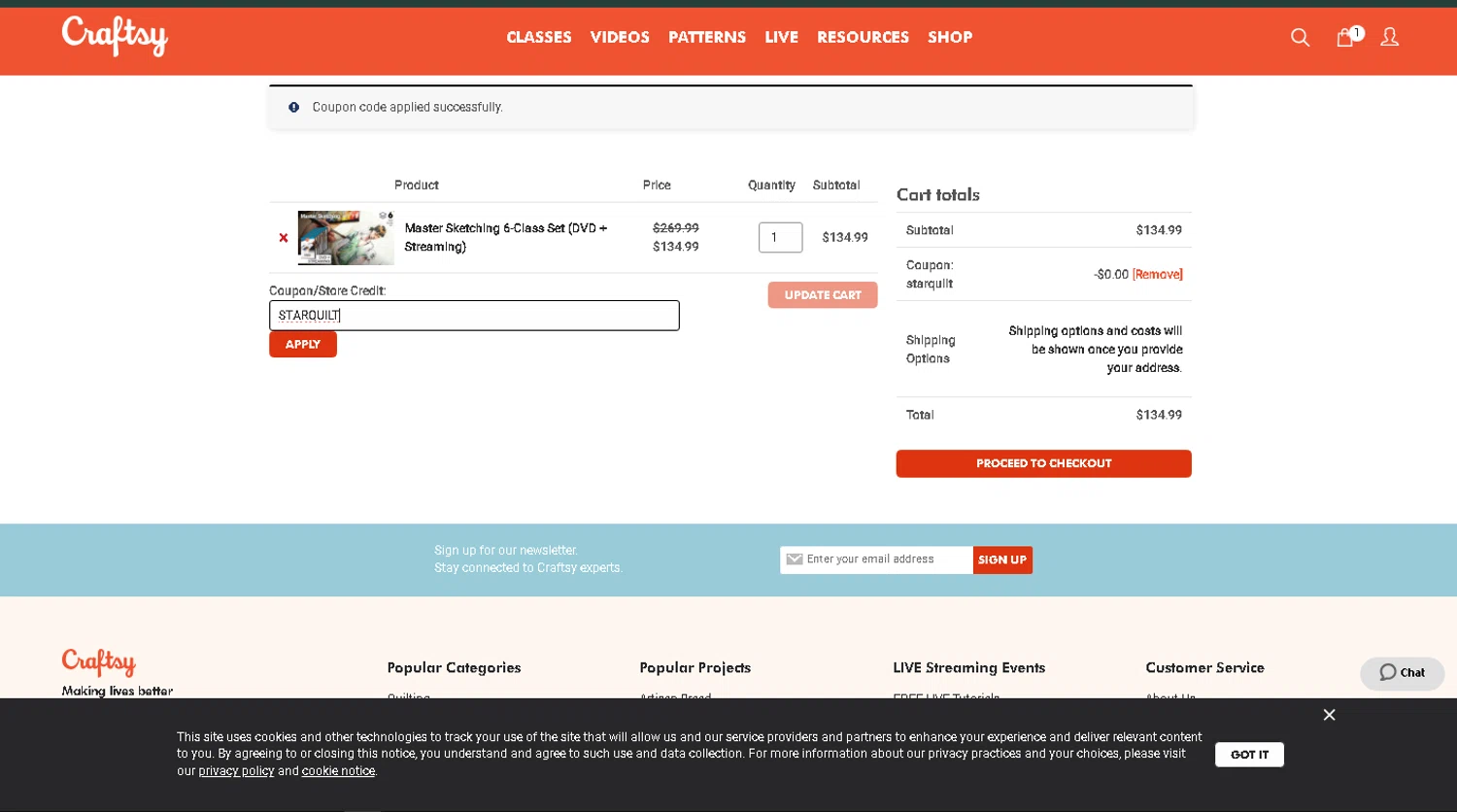Image resolution: width=1457 pixels, height=812 pixels.
Task: Click the Apply coupon button
Action: (x=303, y=345)
